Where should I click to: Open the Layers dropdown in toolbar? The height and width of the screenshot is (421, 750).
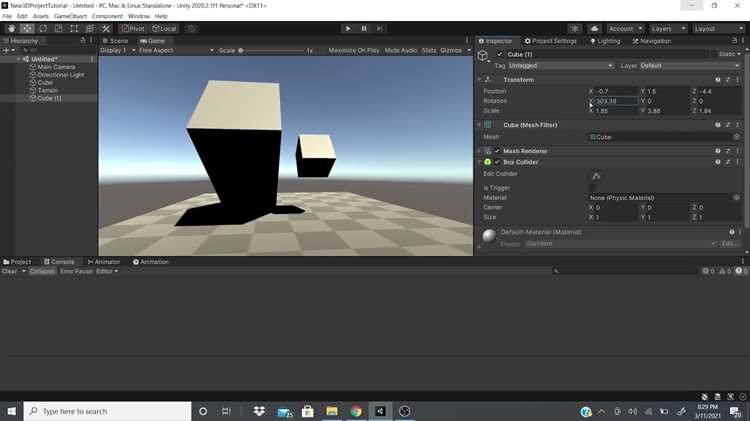[x=668, y=29]
